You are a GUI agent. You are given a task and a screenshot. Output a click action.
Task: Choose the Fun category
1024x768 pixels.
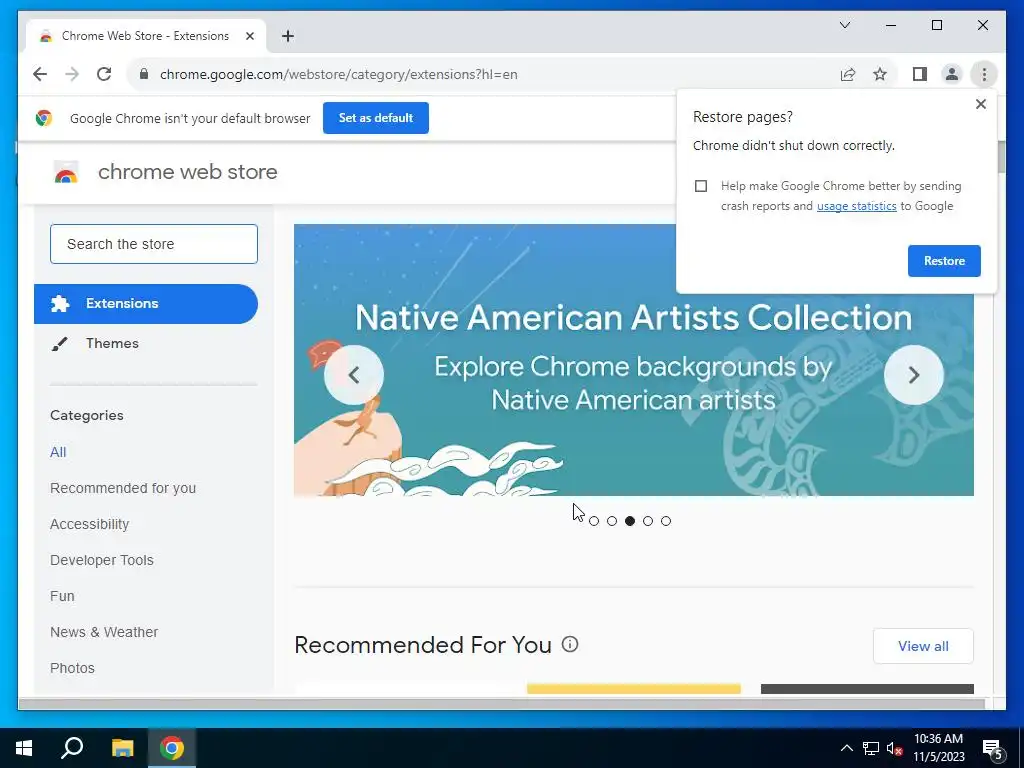coord(62,596)
